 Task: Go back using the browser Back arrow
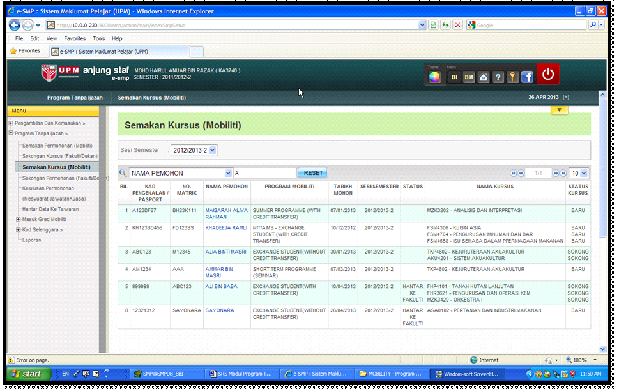[15, 25]
